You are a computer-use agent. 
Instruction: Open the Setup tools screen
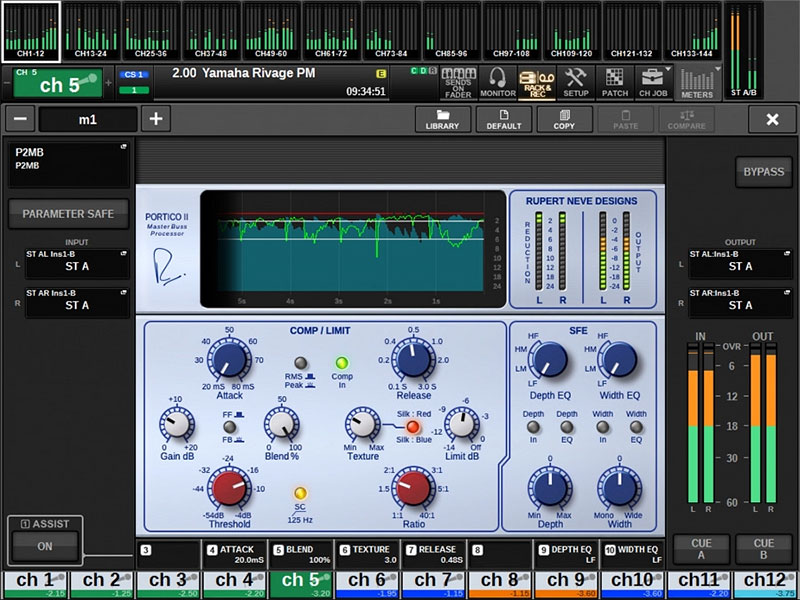(x=576, y=83)
